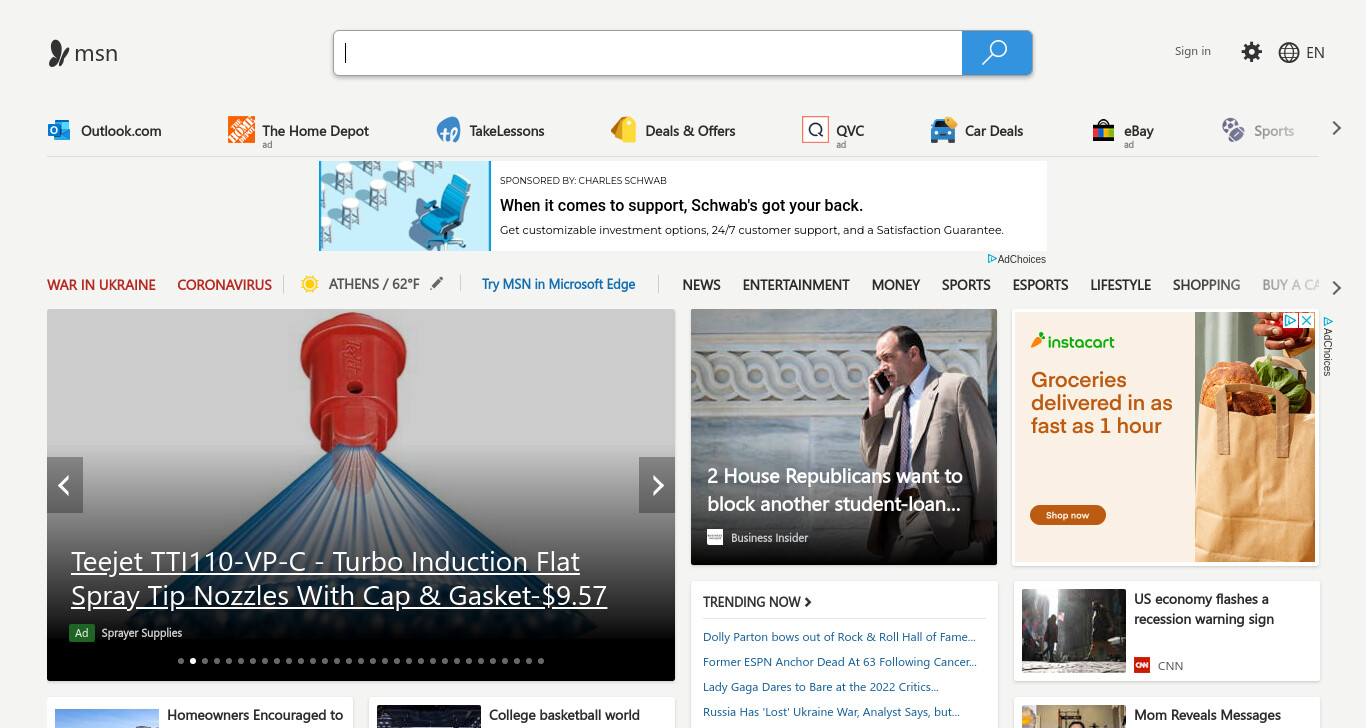This screenshot has height=728, width=1366.
Task: Open Outlook.com envelope icon
Action: (x=59, y=130)
